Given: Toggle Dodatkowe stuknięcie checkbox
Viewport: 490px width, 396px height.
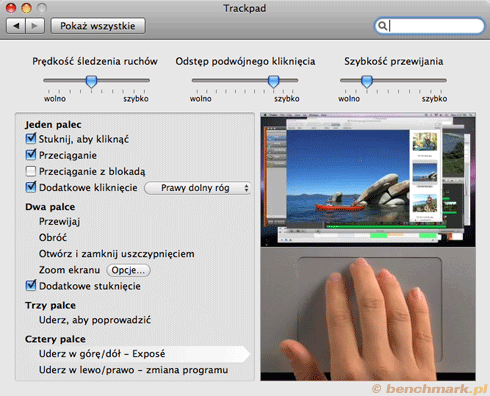Looking at the screenshot, I should pyautogui.click(x=31, y=286).
